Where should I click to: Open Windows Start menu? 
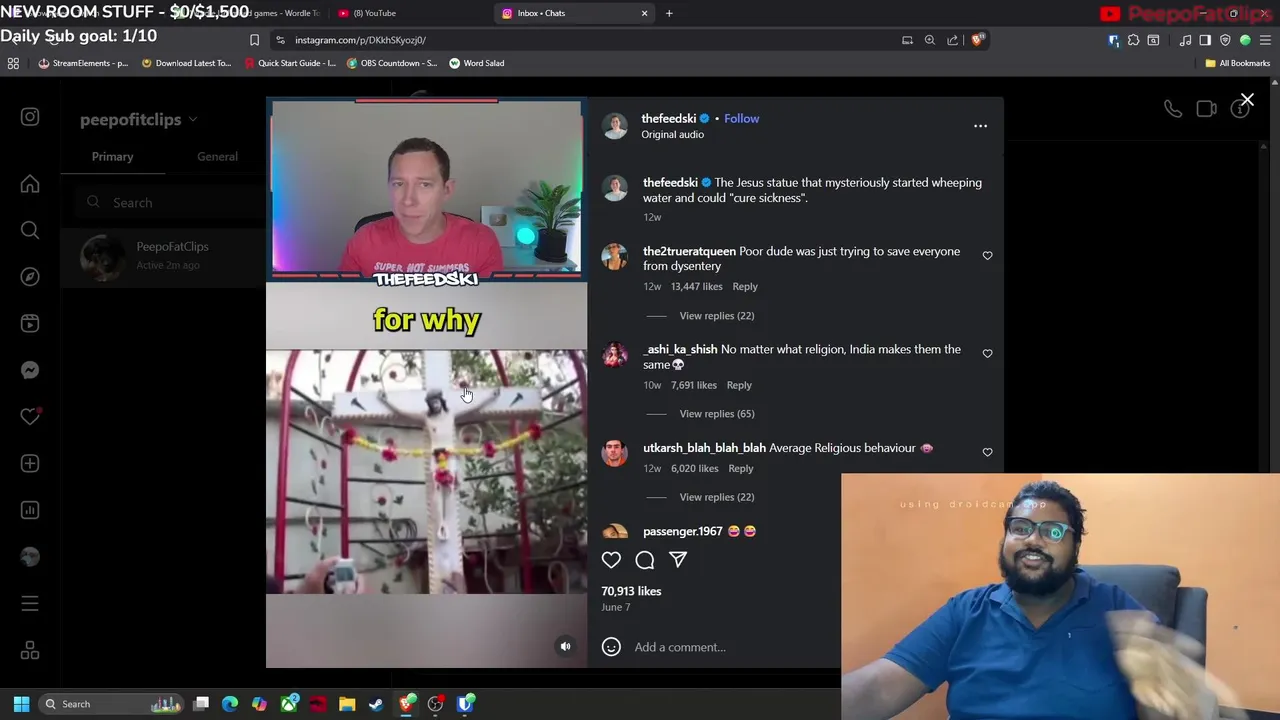[x=21, y=704]
